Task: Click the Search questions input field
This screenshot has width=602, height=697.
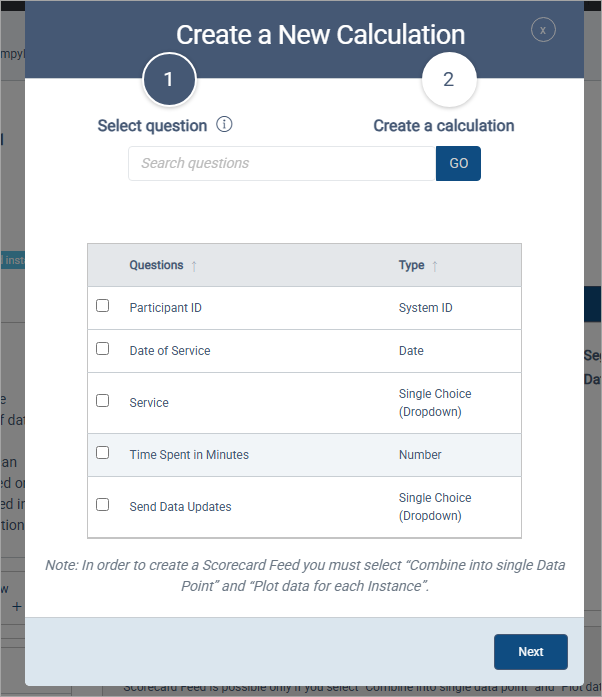Action: (282, 163)
